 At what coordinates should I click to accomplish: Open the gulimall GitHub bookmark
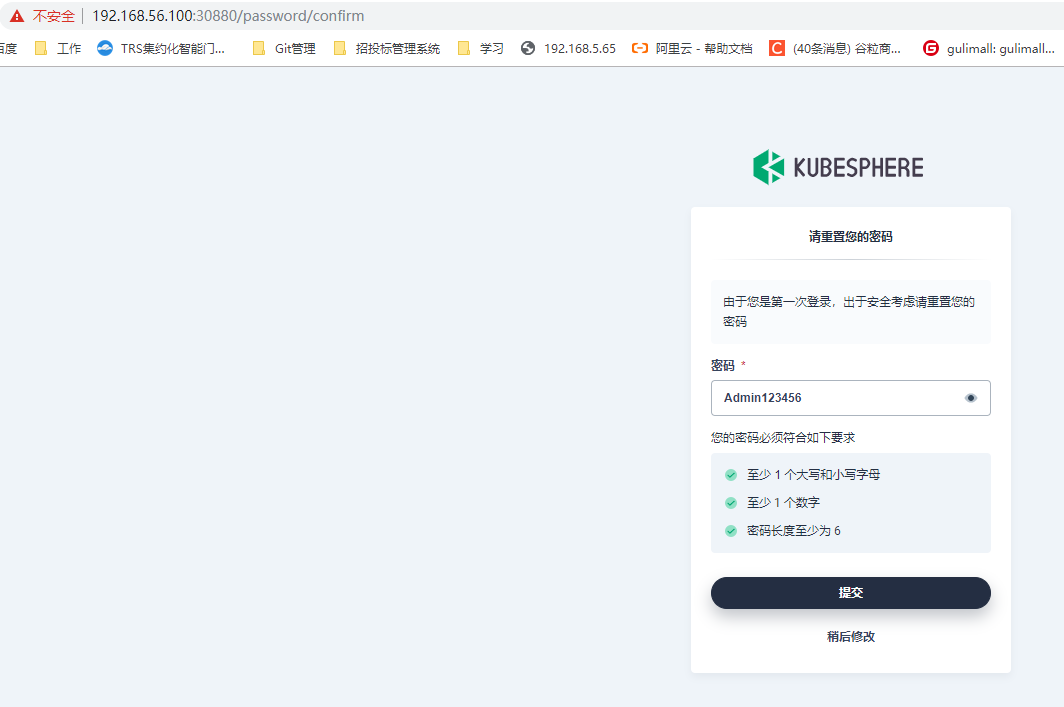click(x=990, y=47)
